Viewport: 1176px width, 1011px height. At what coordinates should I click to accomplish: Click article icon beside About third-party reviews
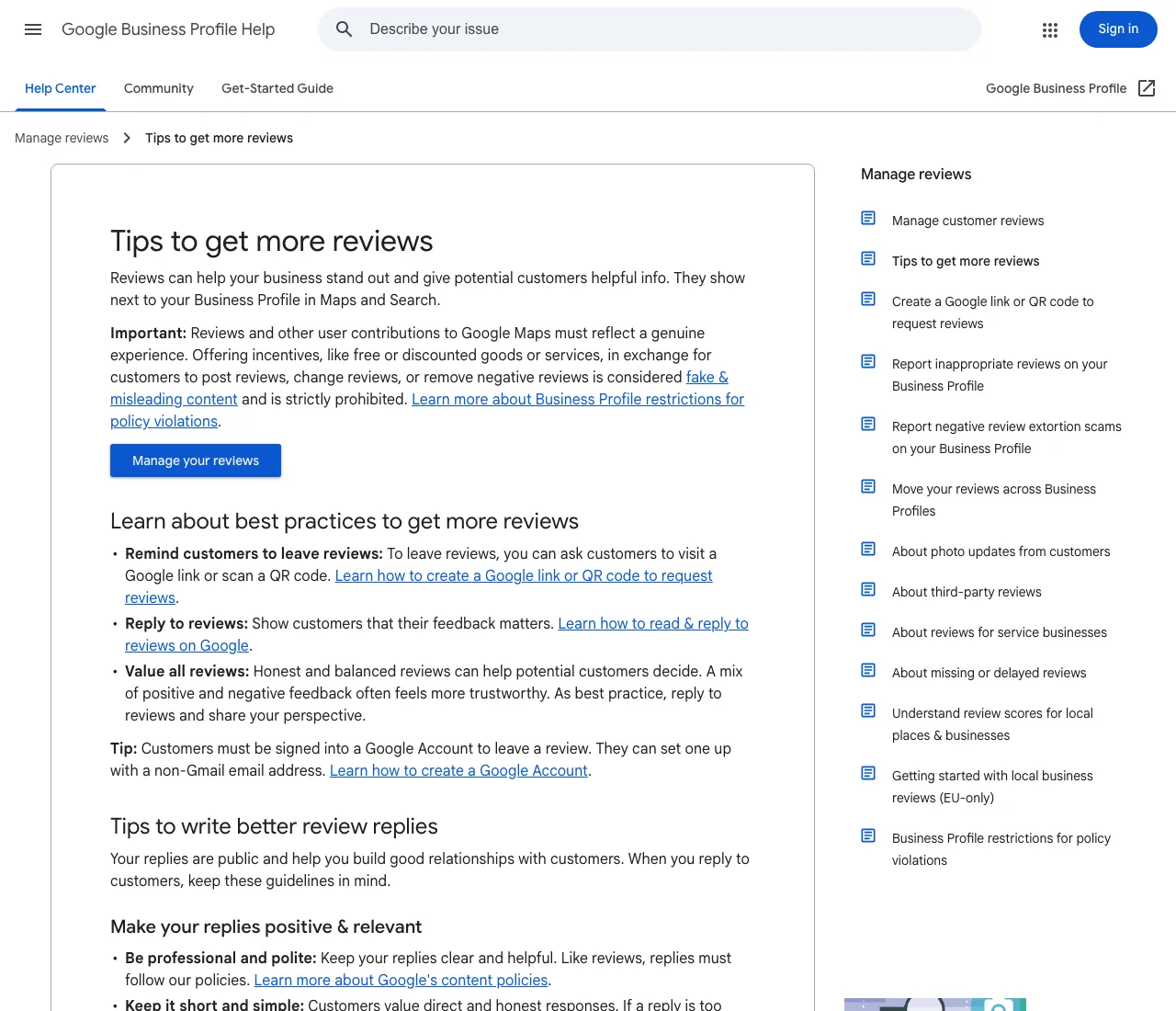(x=868, y=590)
